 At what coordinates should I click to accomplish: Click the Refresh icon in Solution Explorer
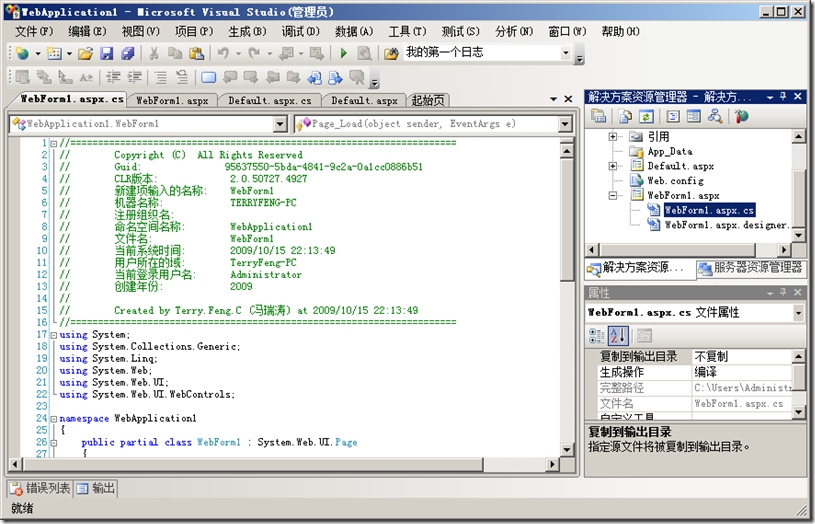tap(646, 116)
